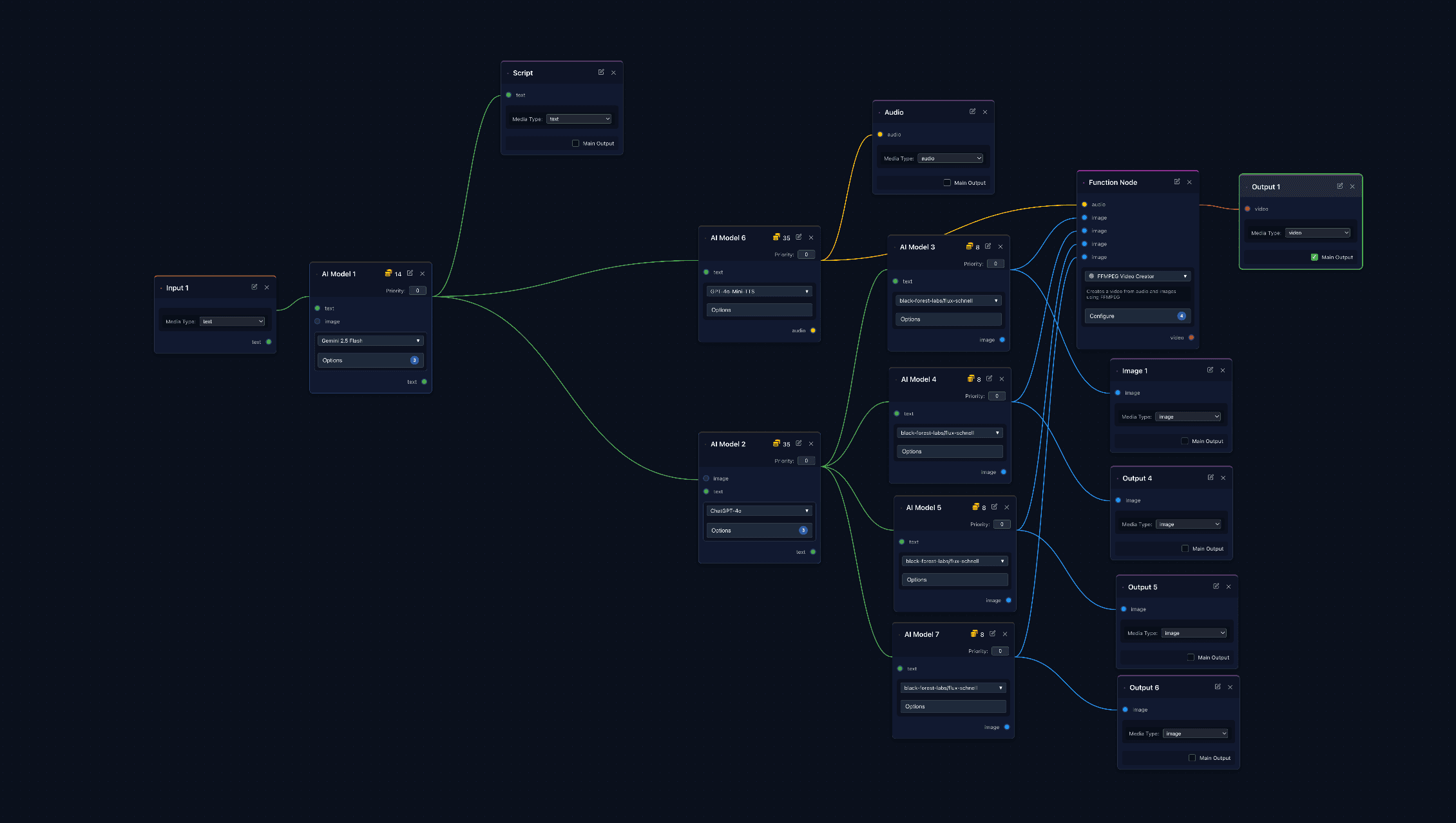Open Options on AI Model 4
The width and height of the screenshot is (1456, 823).
949,451
